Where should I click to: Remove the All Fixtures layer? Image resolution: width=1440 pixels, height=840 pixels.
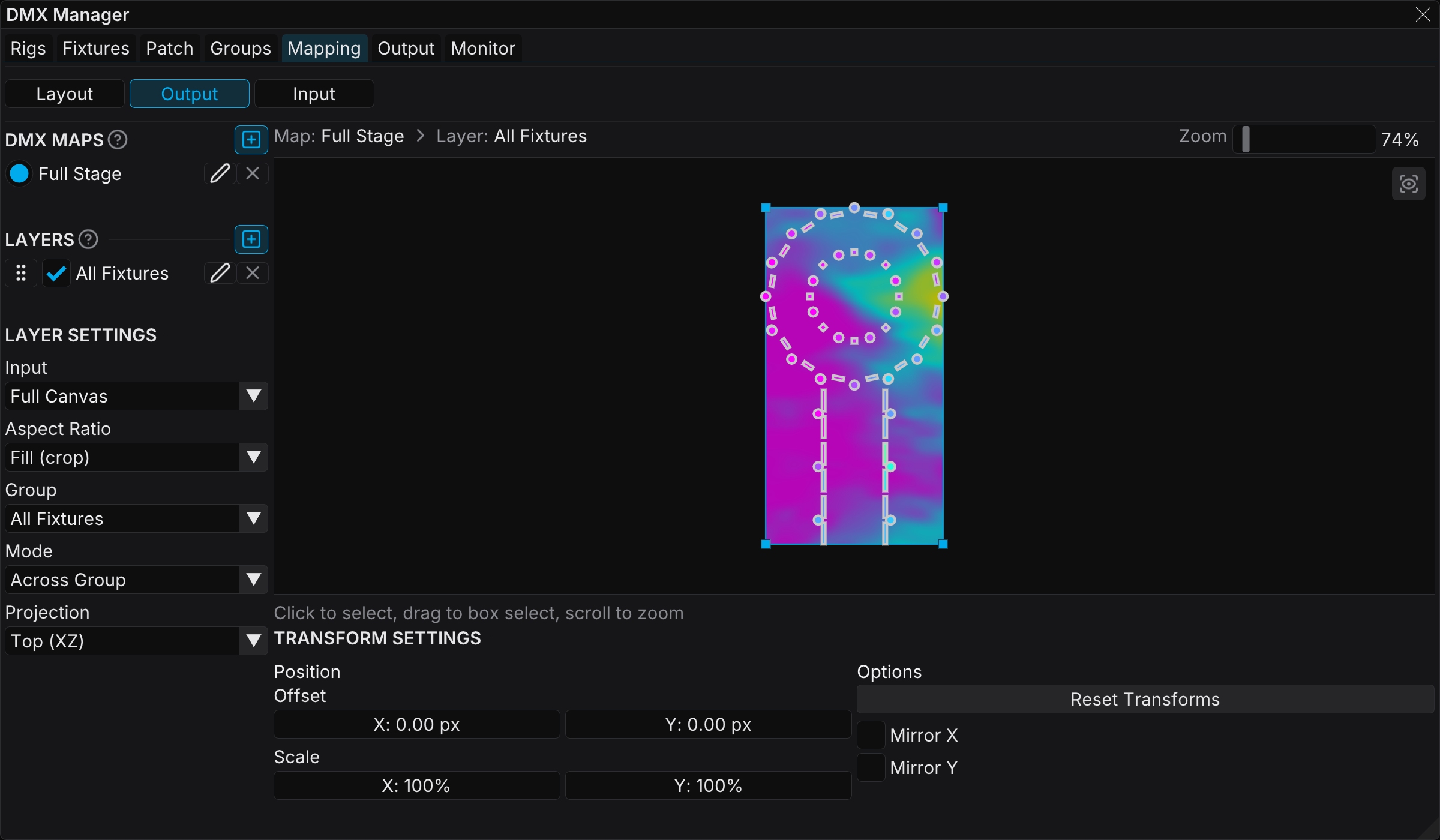[x=253, y=273]
